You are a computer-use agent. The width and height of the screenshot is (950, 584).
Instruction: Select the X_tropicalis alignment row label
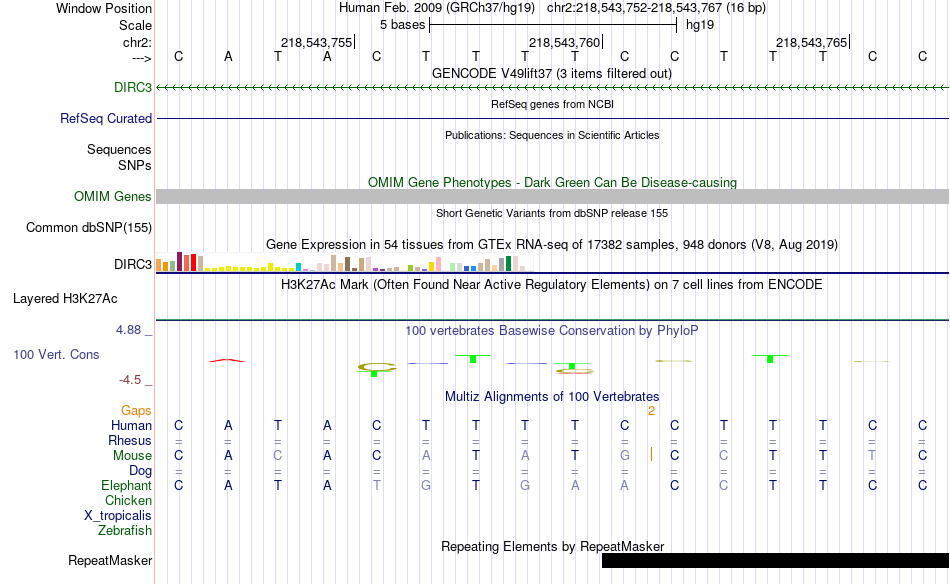pos(118,516)
